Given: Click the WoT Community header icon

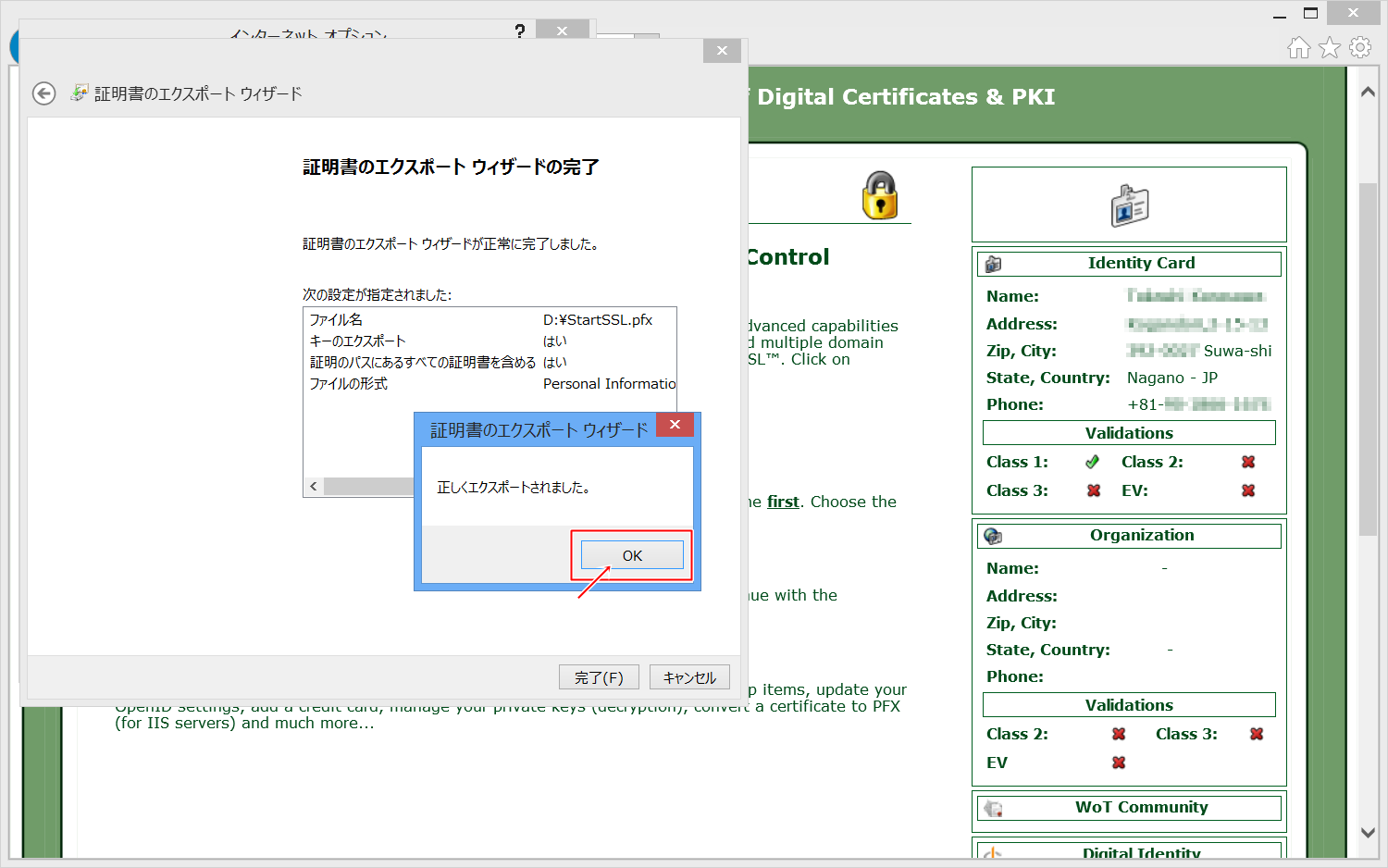Looking at the screenshot, I should 993,808.
